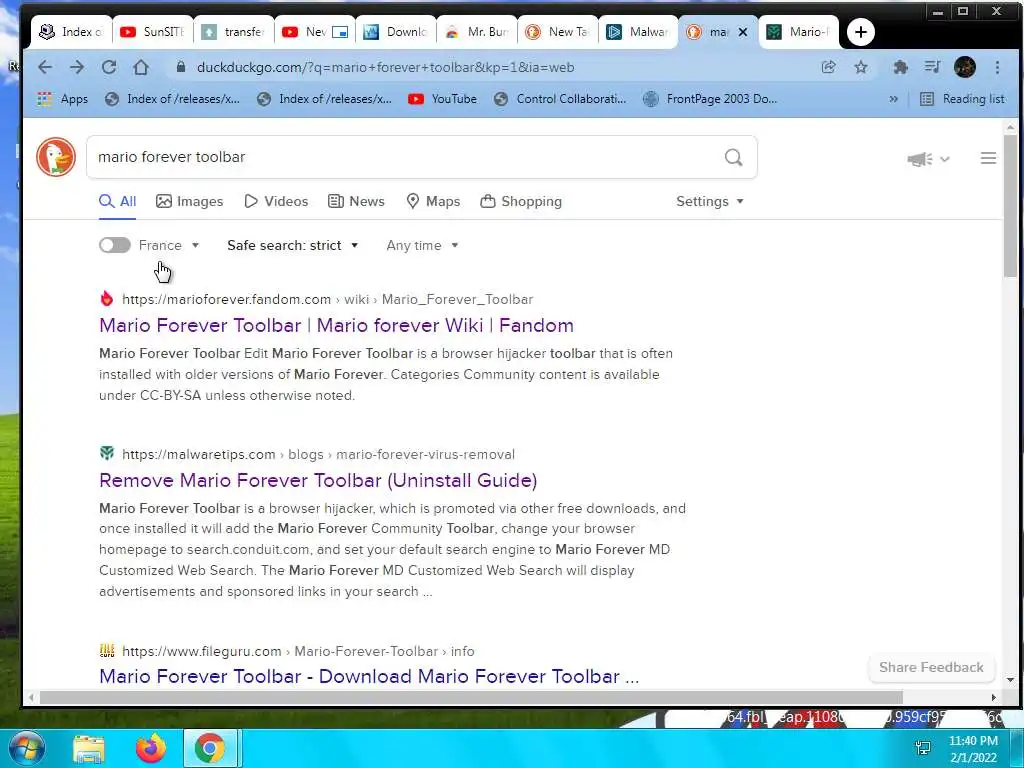Screen dimensions: 1024x768
Task: Open Apps bookmark shortcut
Action: [63, 99]
